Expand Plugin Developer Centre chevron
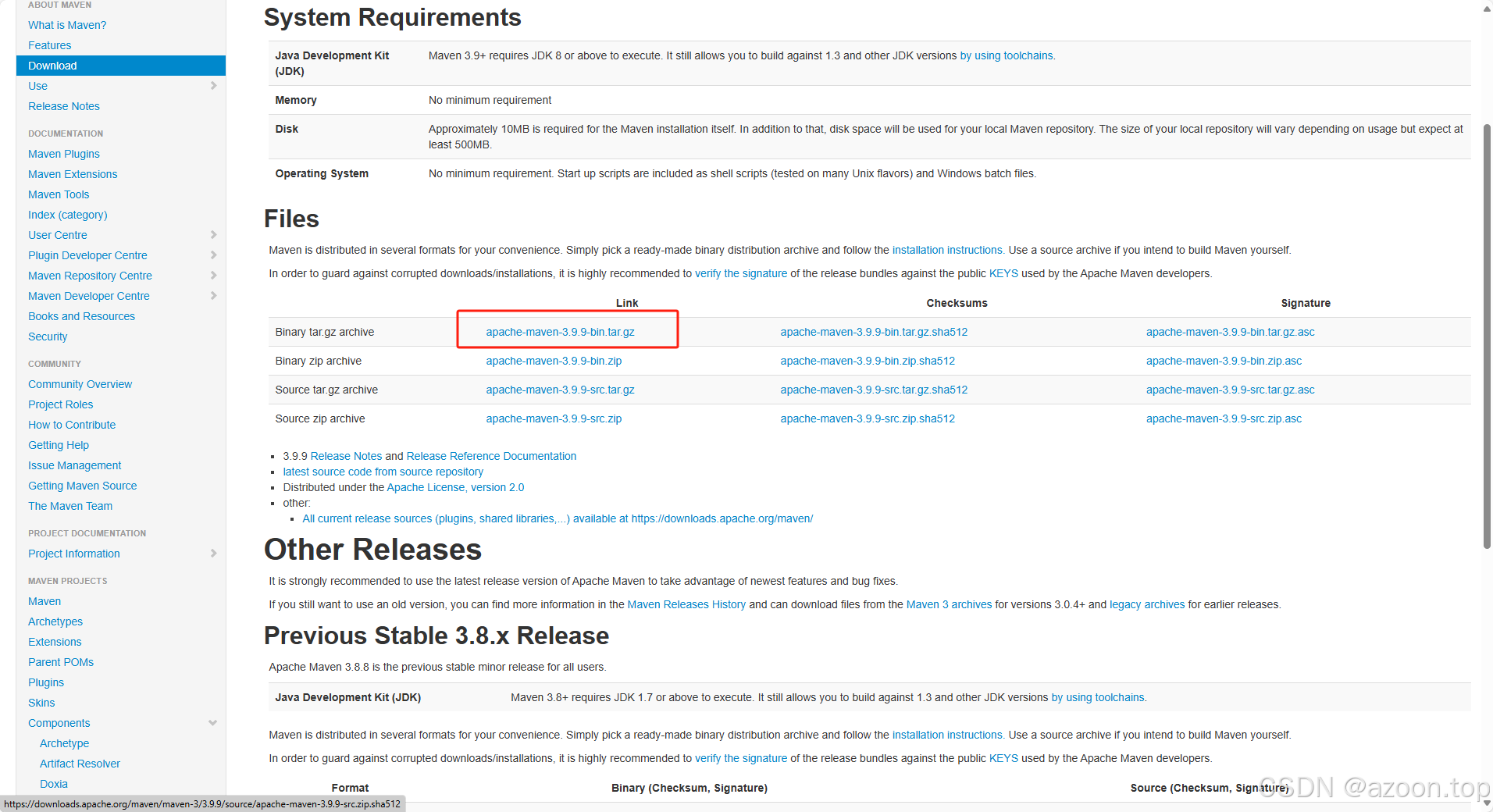 point(213,255)
